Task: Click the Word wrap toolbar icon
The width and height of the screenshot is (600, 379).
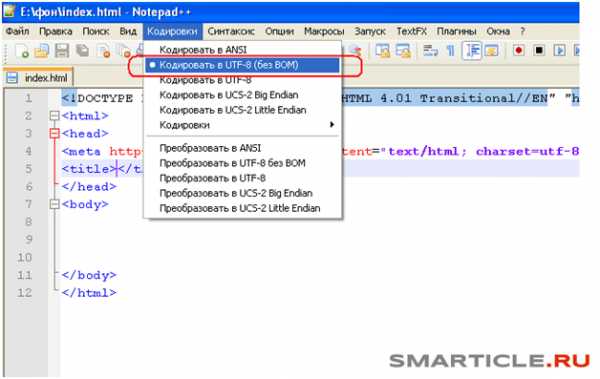Action: 430,51
